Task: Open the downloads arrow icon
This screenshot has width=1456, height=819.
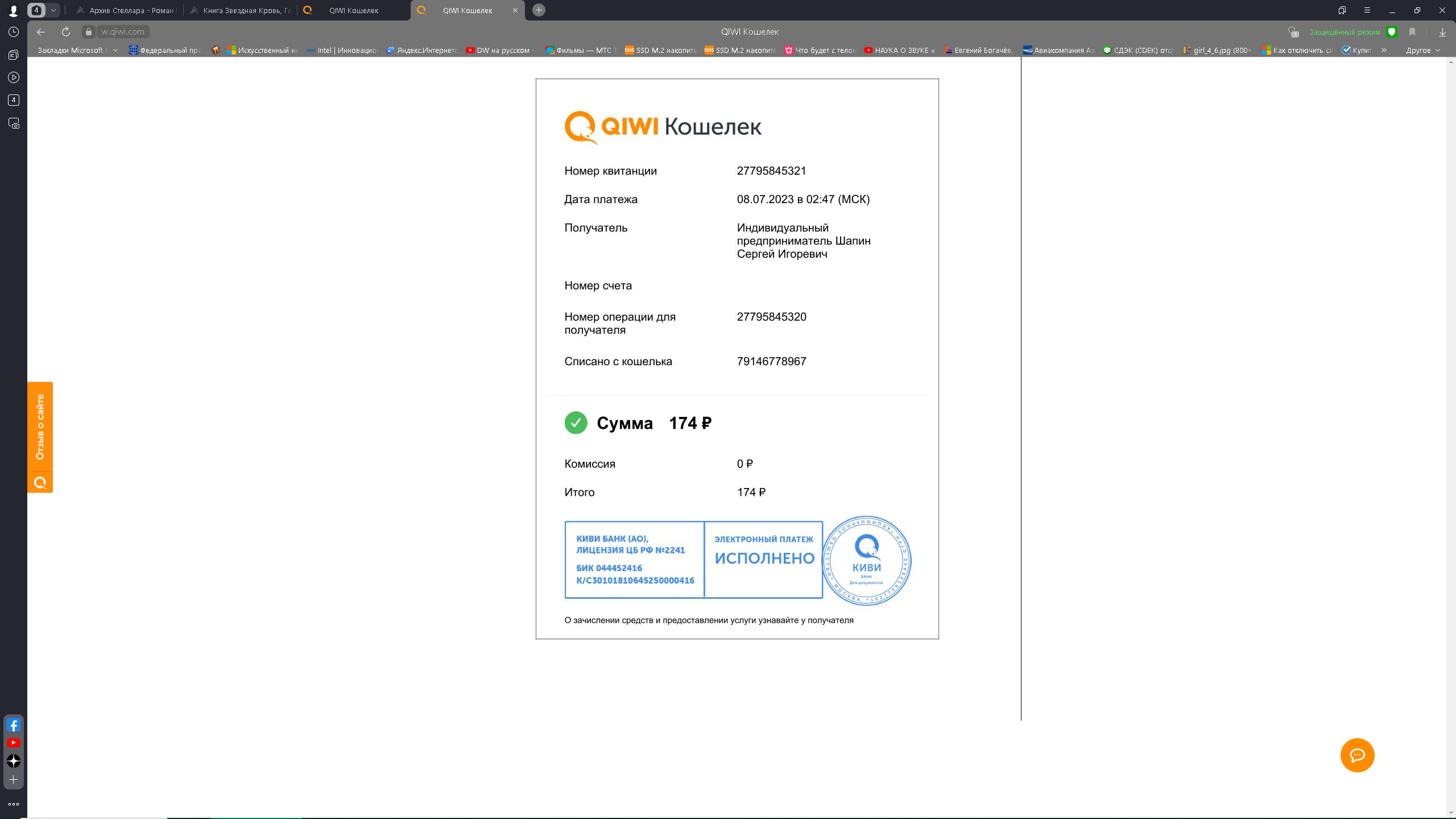Action: tap(1442, 32)
